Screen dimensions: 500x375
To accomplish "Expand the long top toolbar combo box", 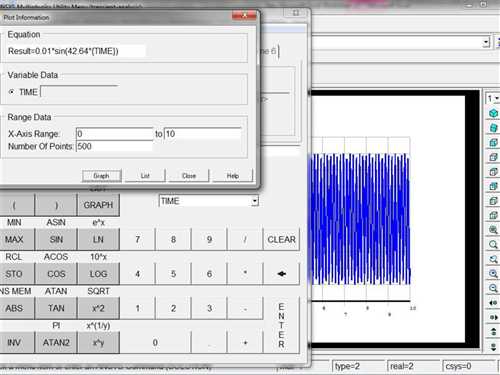I will 486,42.
